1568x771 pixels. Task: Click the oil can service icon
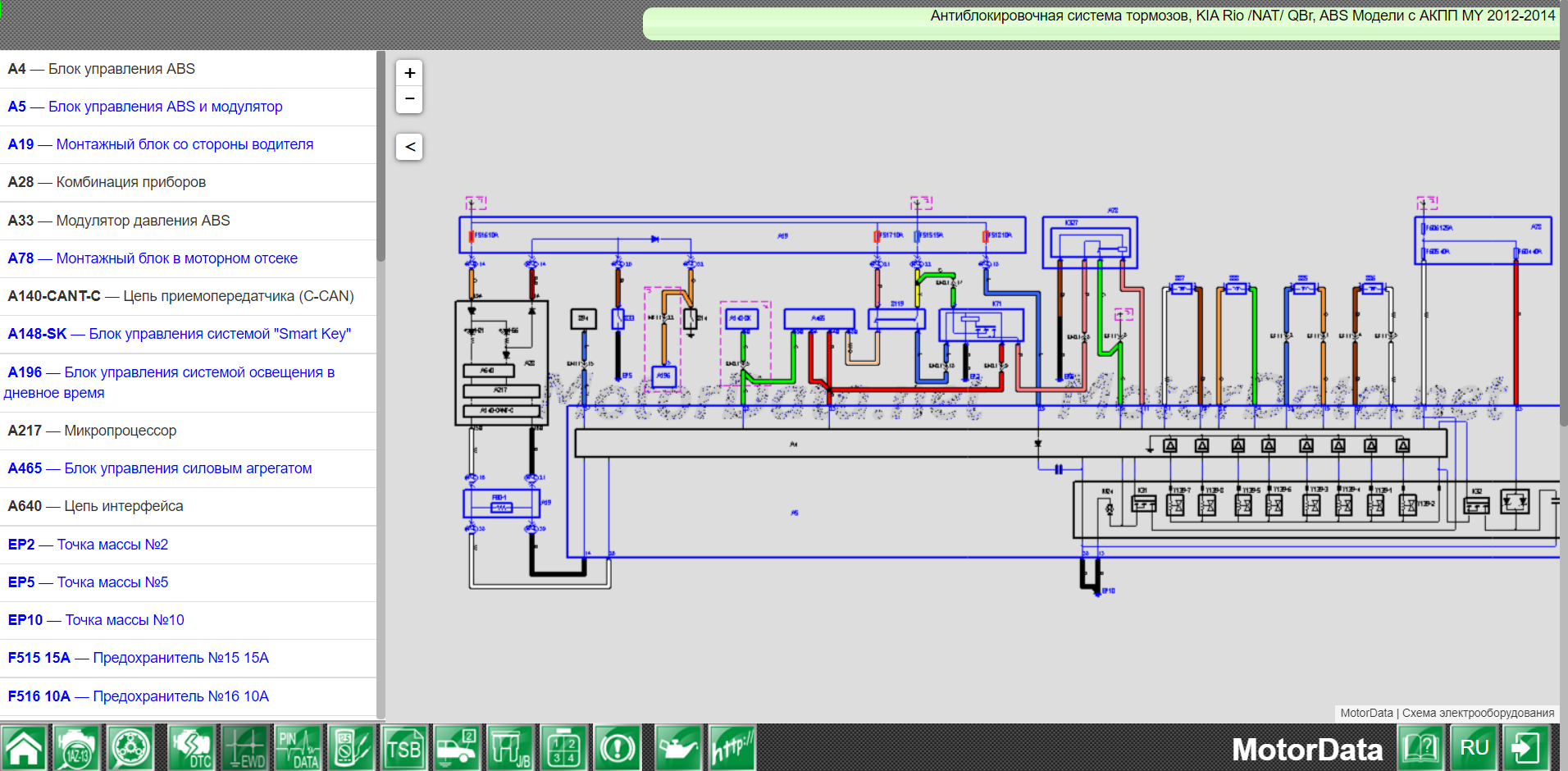677,748
